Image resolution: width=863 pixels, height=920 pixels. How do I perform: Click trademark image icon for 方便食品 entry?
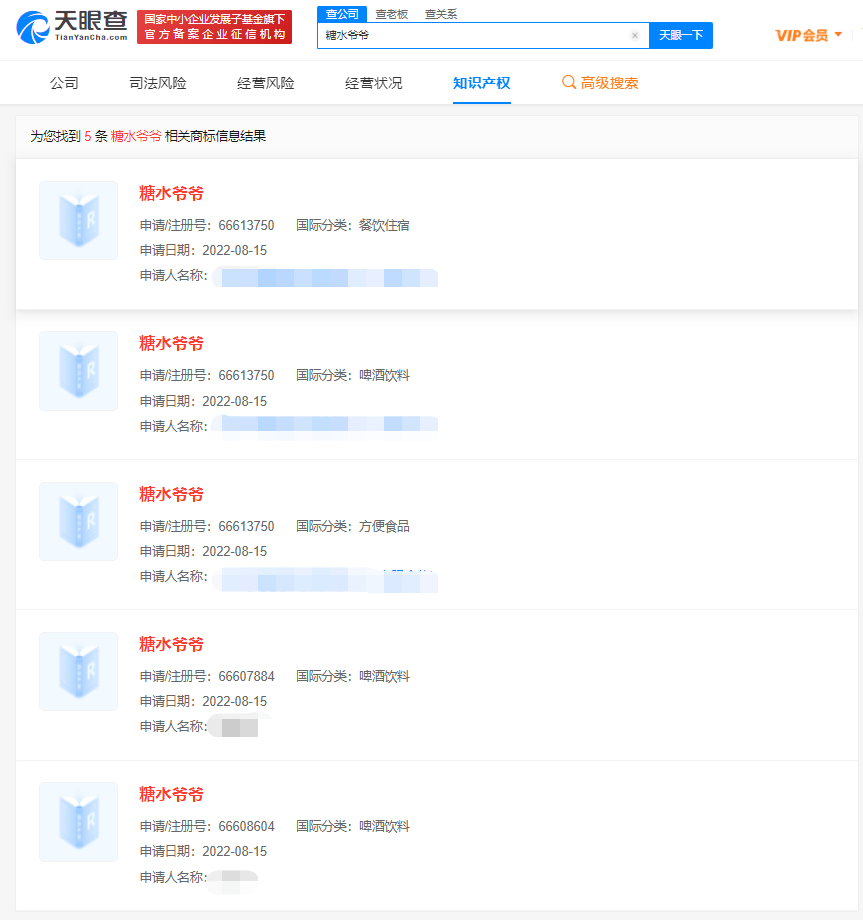coord(78,521)
